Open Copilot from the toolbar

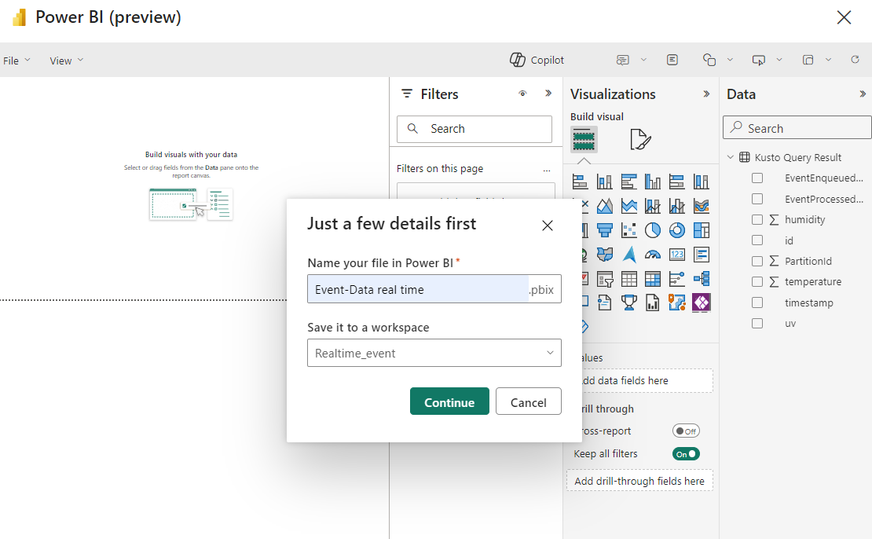[537, 60]
